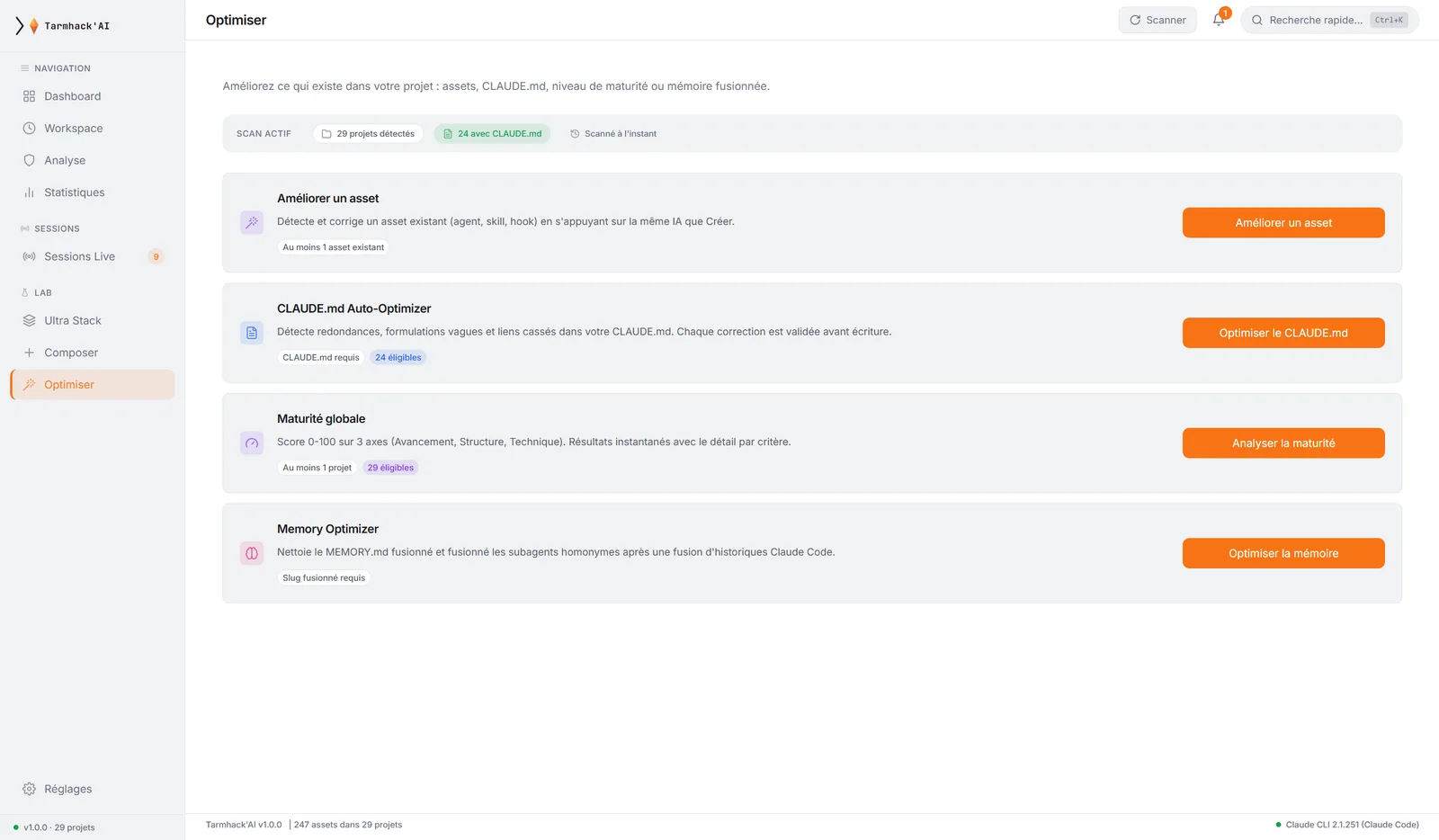Click the 'Optimiser la mémoire' button

[1283, 553]
